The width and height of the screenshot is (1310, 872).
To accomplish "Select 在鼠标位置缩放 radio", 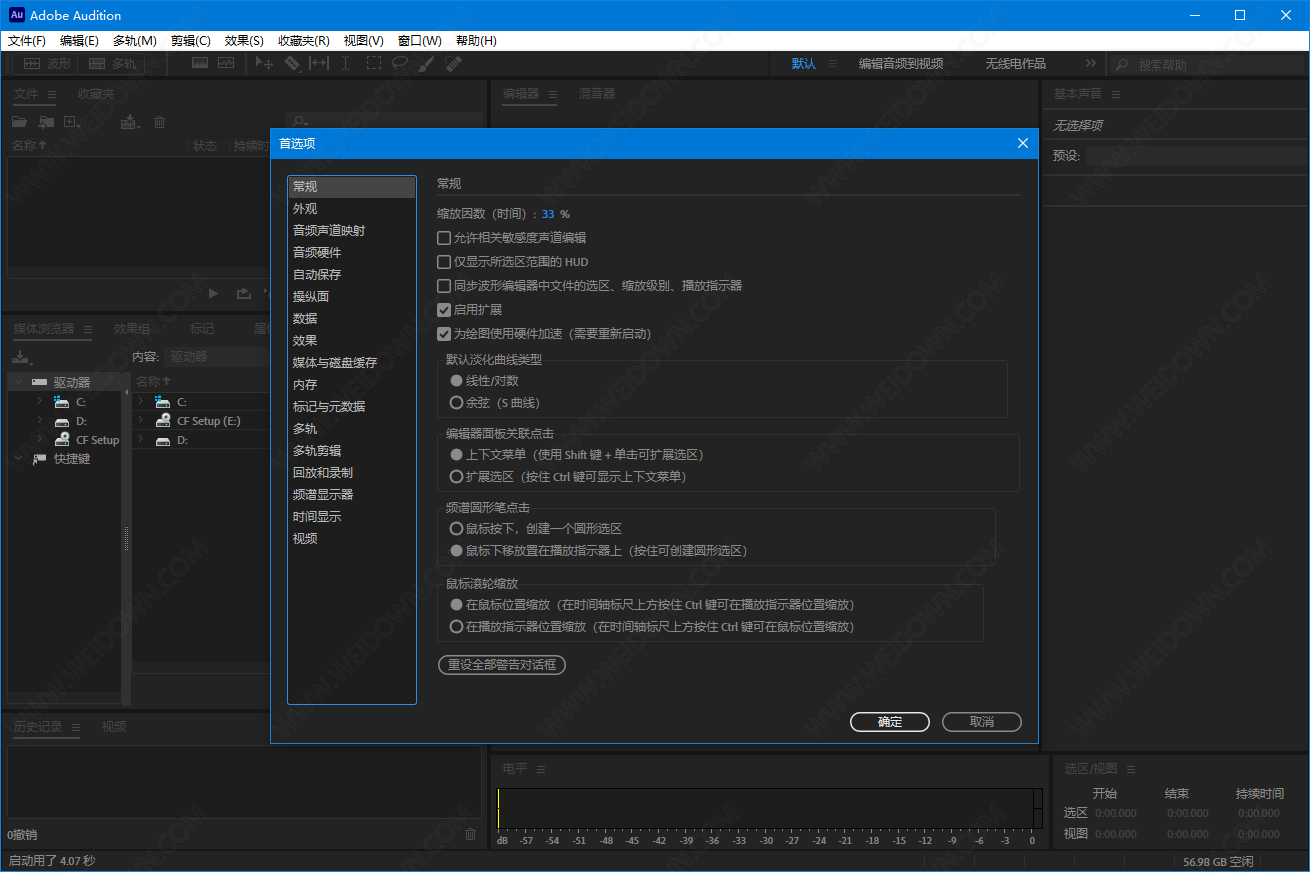I will [457, 605].
